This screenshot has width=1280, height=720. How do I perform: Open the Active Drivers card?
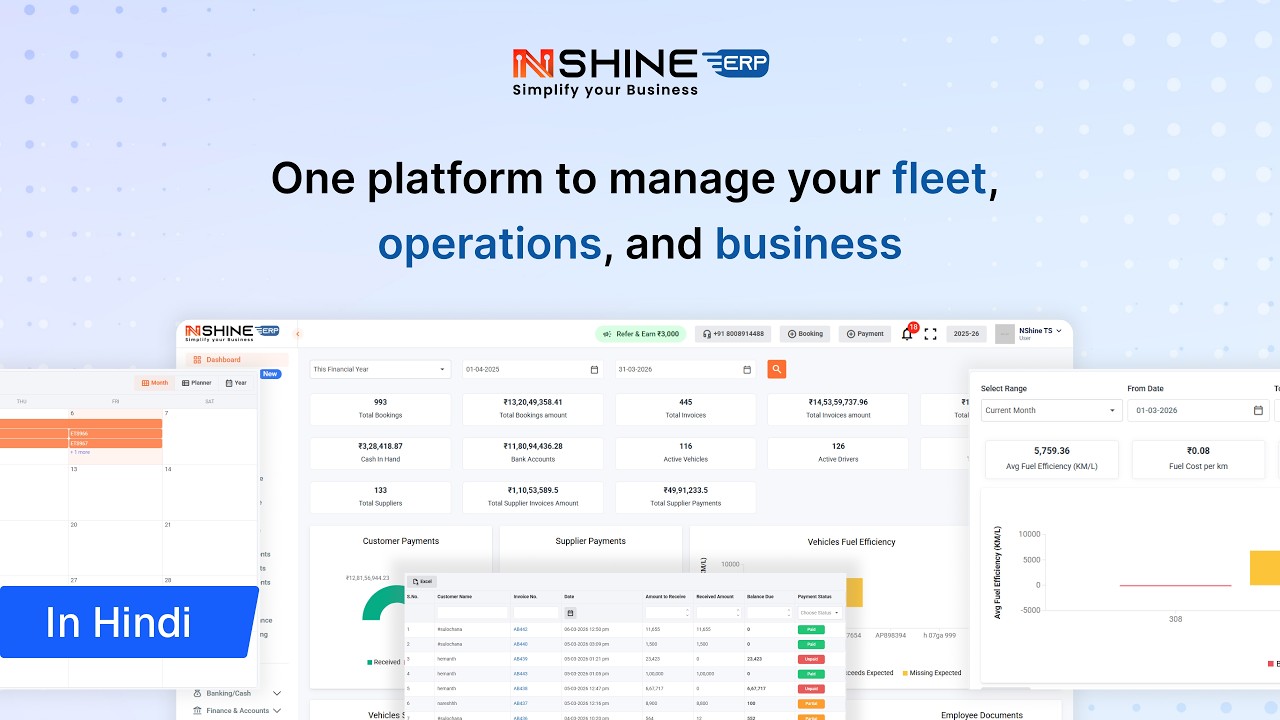pos(838,453)
